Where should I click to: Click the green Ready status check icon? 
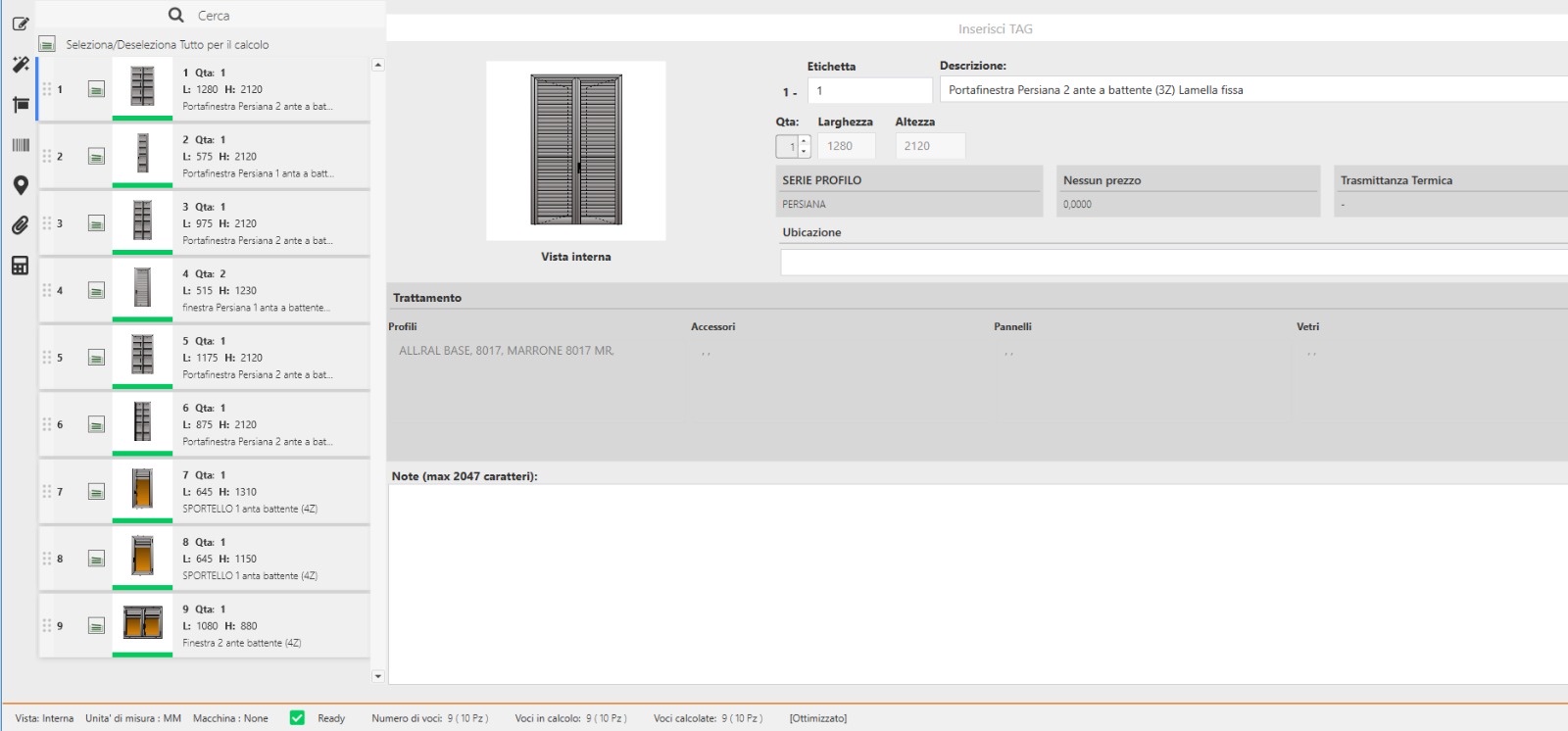(x=297, y=718)
